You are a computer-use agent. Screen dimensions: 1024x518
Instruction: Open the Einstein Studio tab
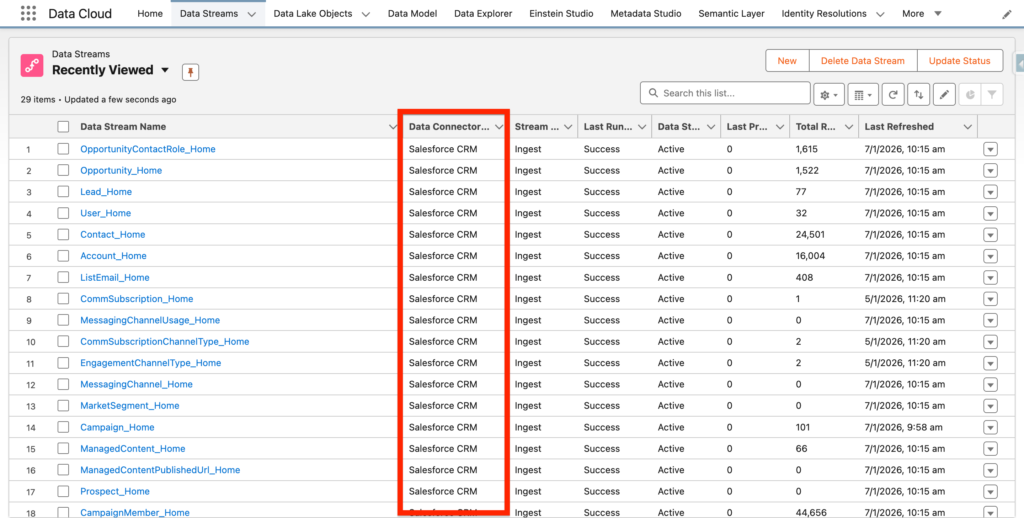[561, 14]
